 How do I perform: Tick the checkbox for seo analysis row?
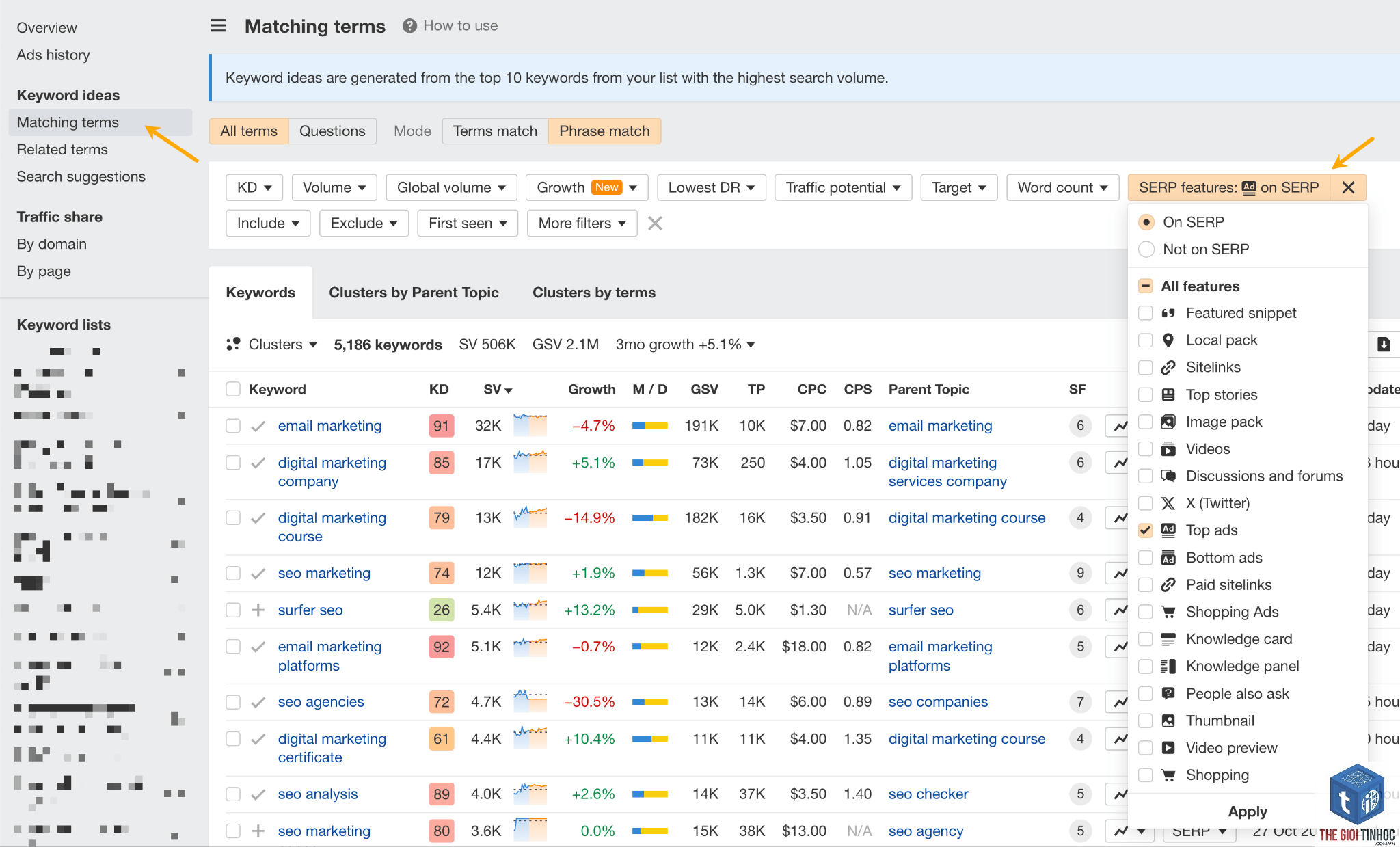[x=233, y=794]
